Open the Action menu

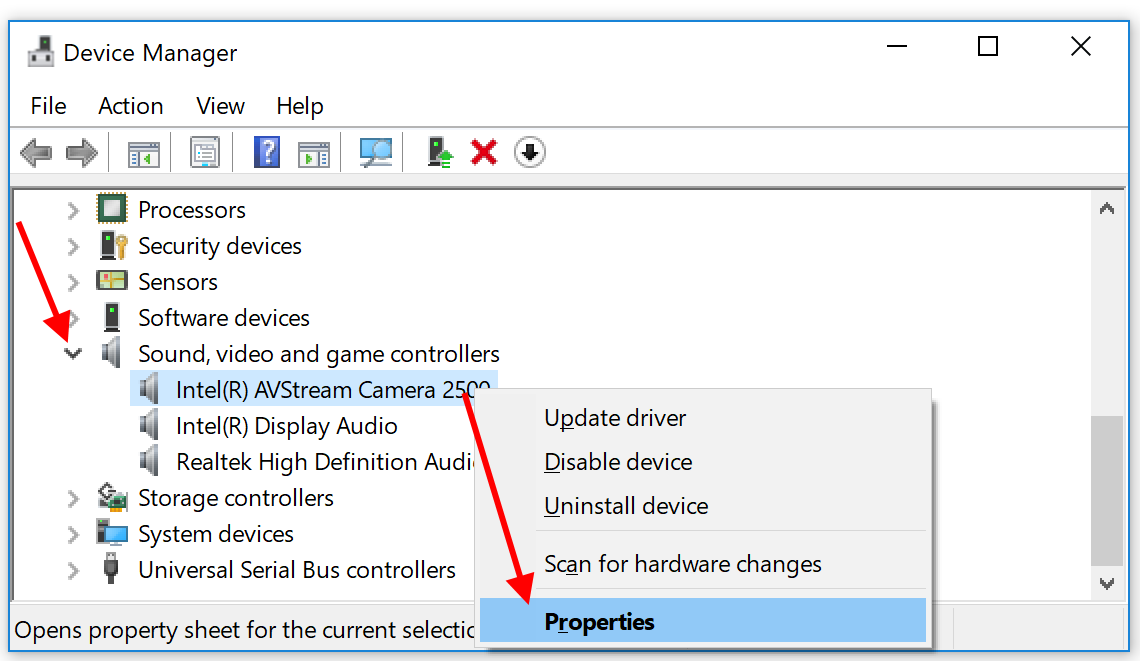130,106
